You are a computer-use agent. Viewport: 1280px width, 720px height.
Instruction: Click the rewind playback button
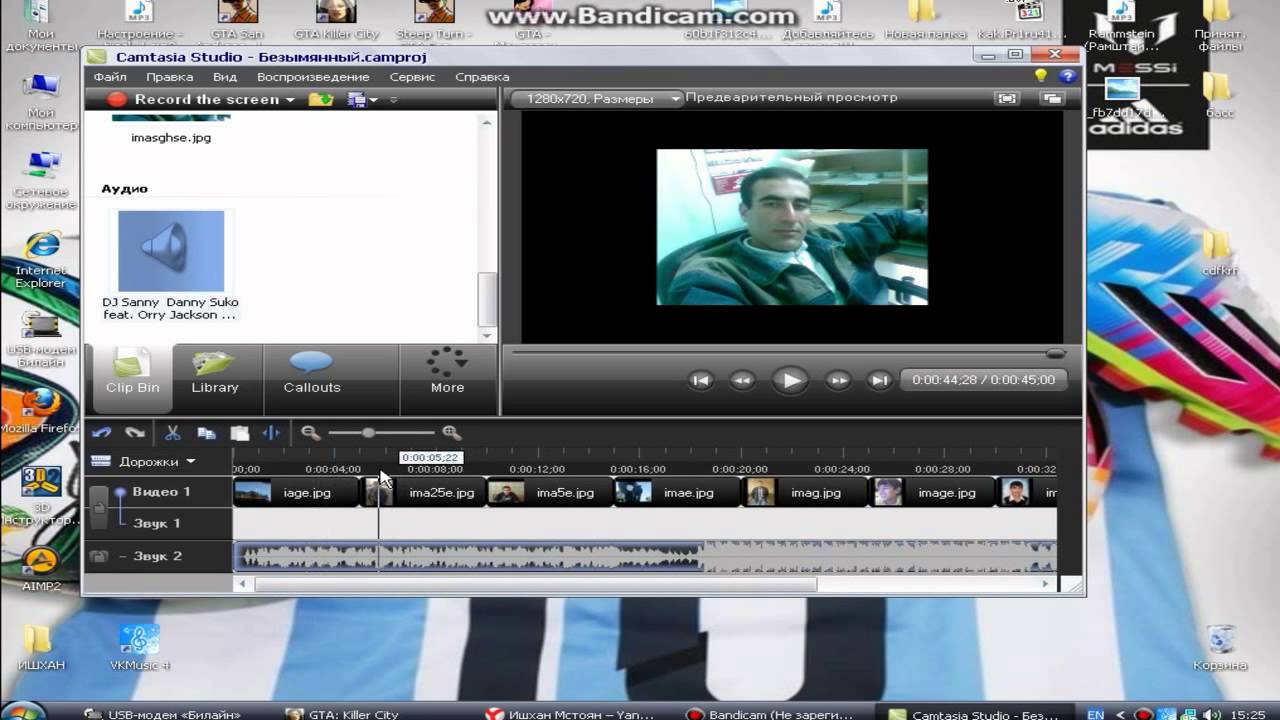pos(742,380)
